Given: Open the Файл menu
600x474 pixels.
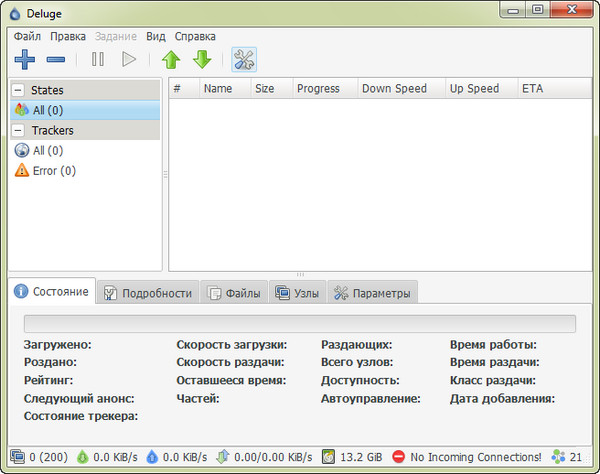Looking at the screenshot, I should (28, 35).
